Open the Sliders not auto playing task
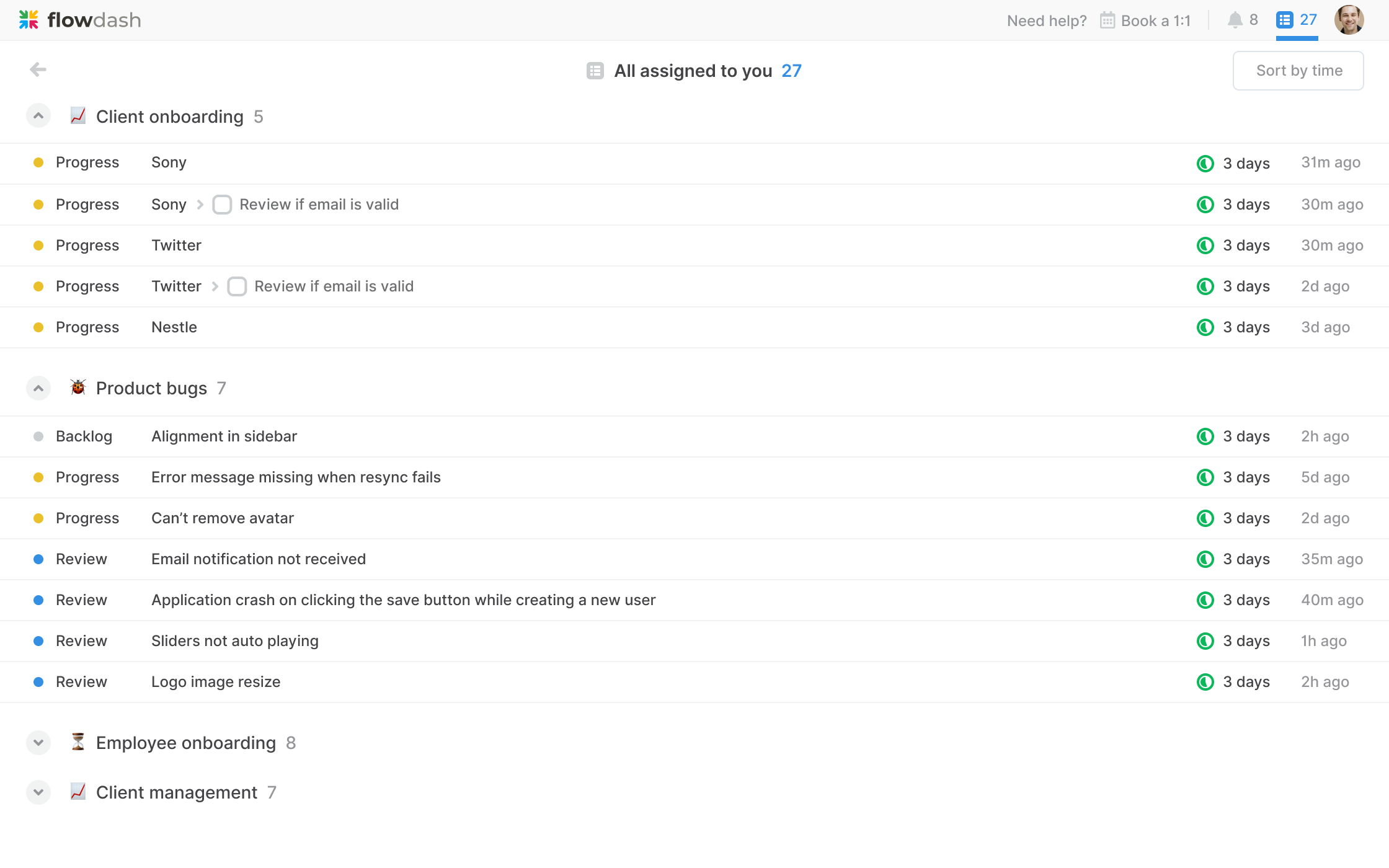The image size is (1389, 868). tap(234, 641)
